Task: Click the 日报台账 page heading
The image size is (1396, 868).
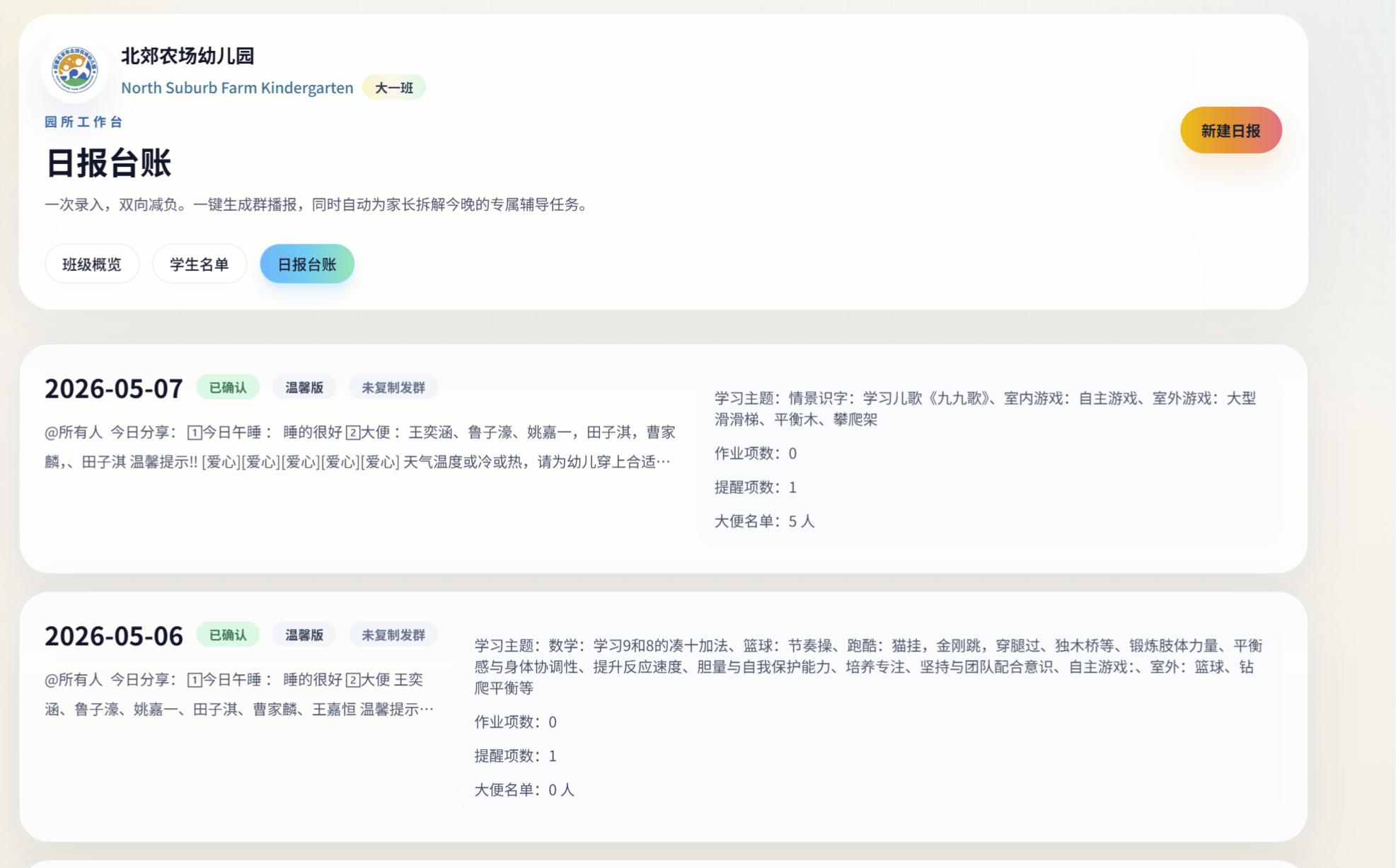Action: (108, 163)
